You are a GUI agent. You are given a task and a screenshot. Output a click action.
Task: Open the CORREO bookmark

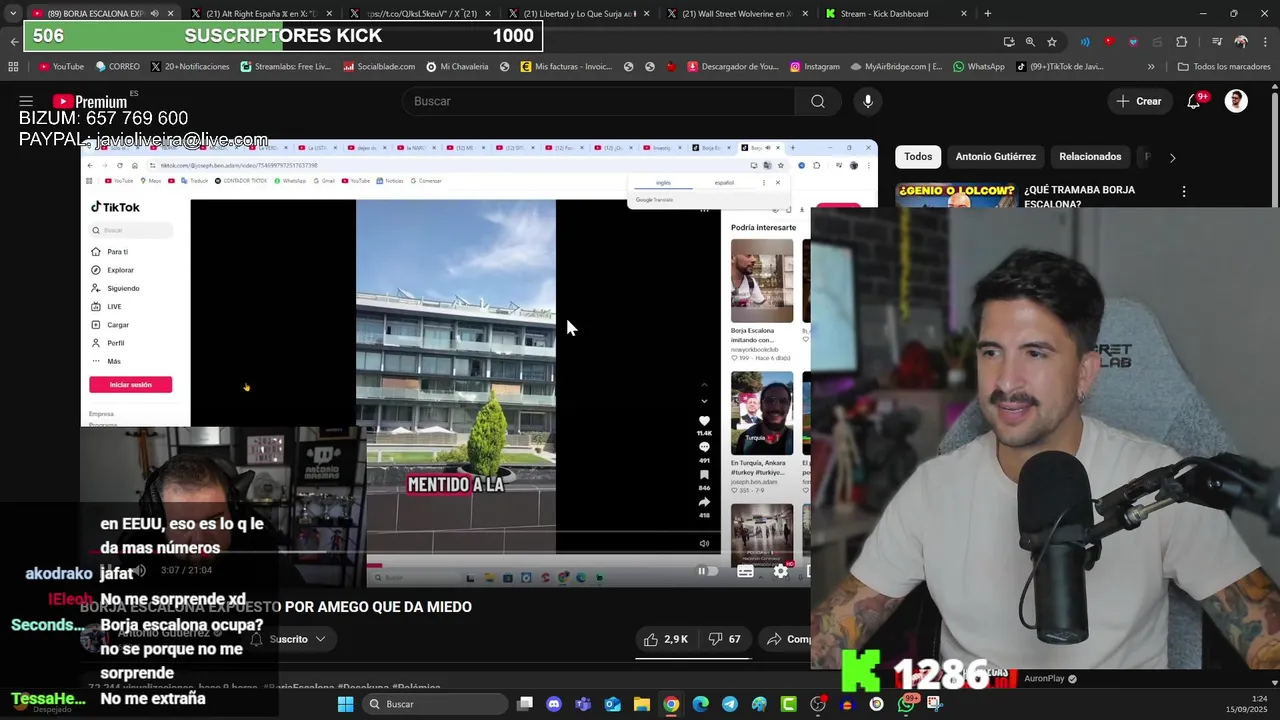[118, 67]
